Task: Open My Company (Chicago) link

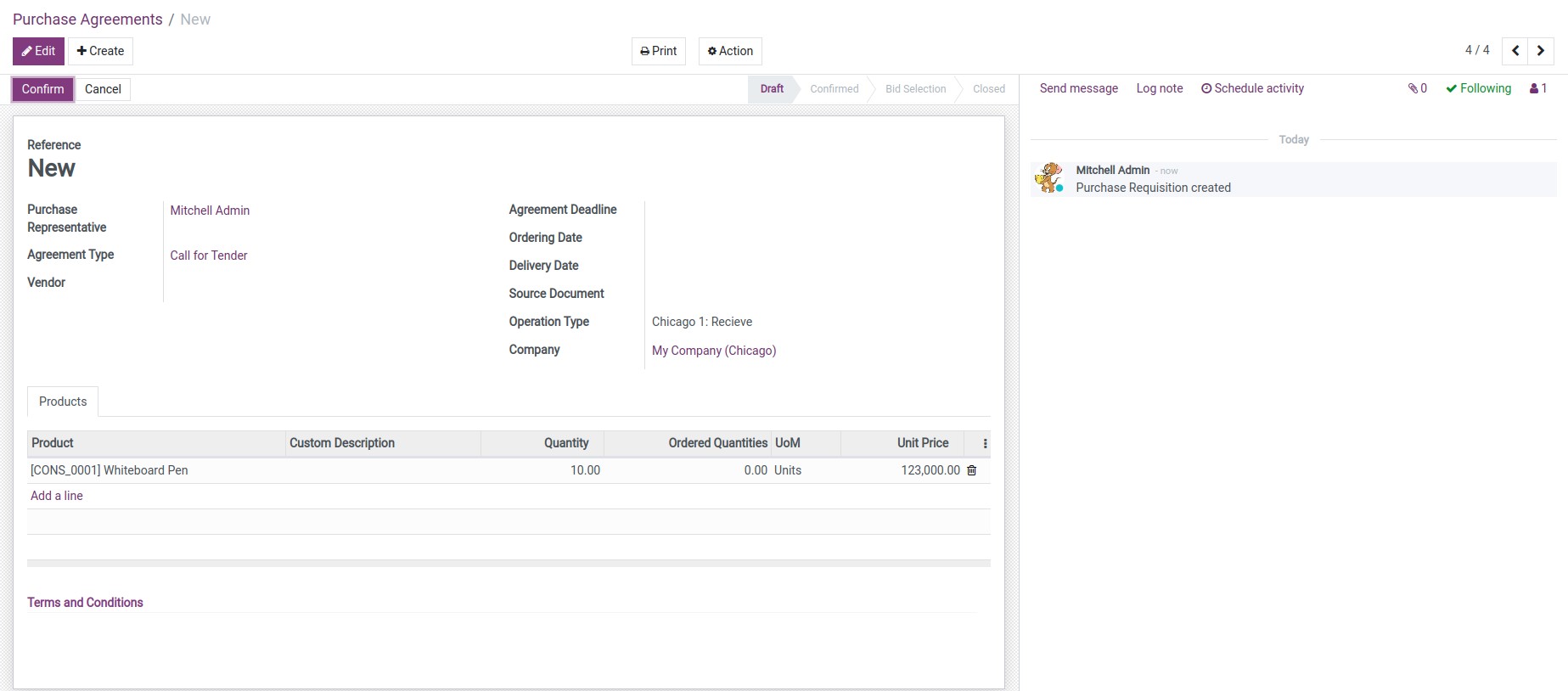Action: point(714,351)
